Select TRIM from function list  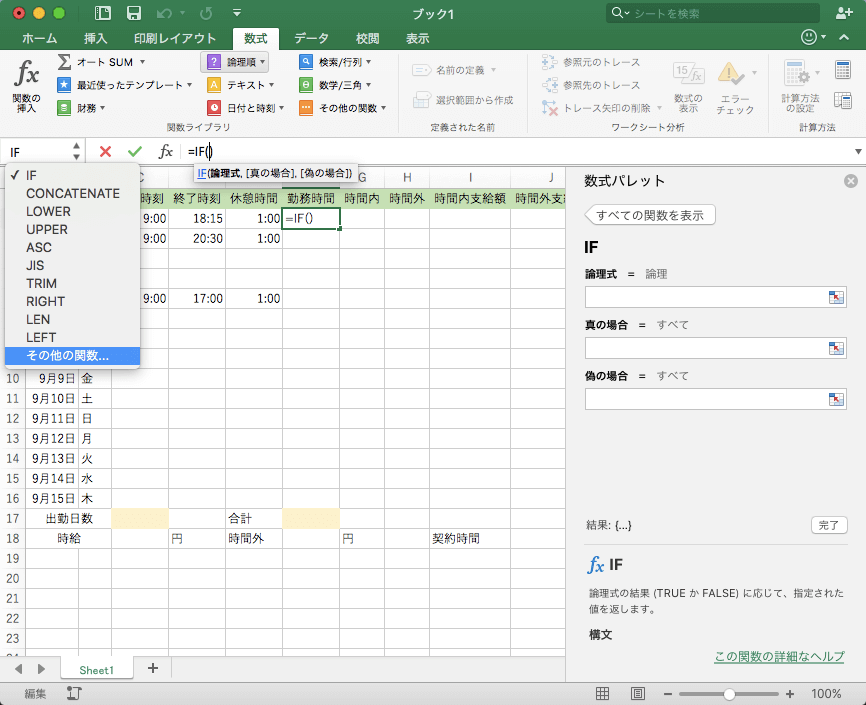coord(72,283)
